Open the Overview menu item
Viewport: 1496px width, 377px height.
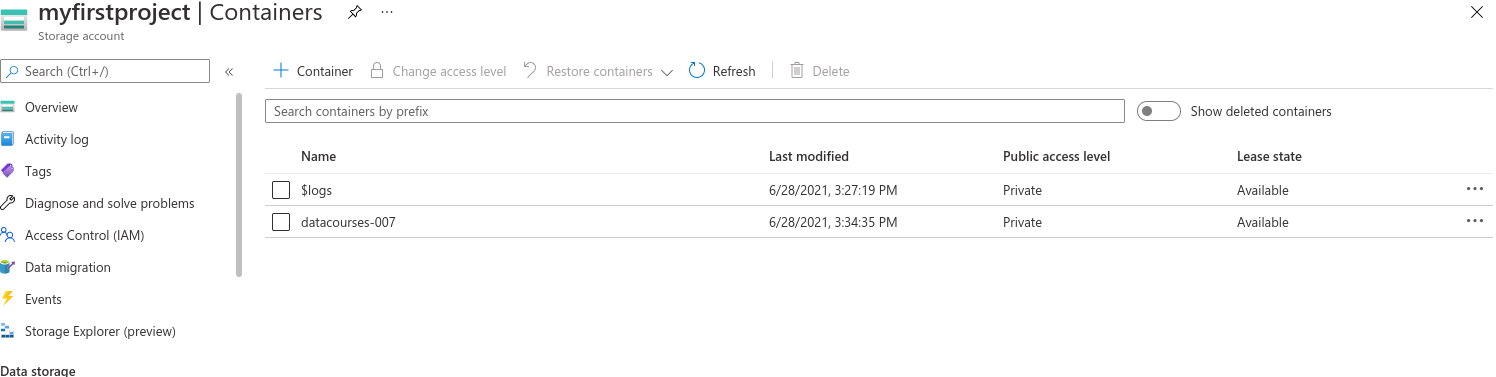pyautogui.click(x=51, y=107)
